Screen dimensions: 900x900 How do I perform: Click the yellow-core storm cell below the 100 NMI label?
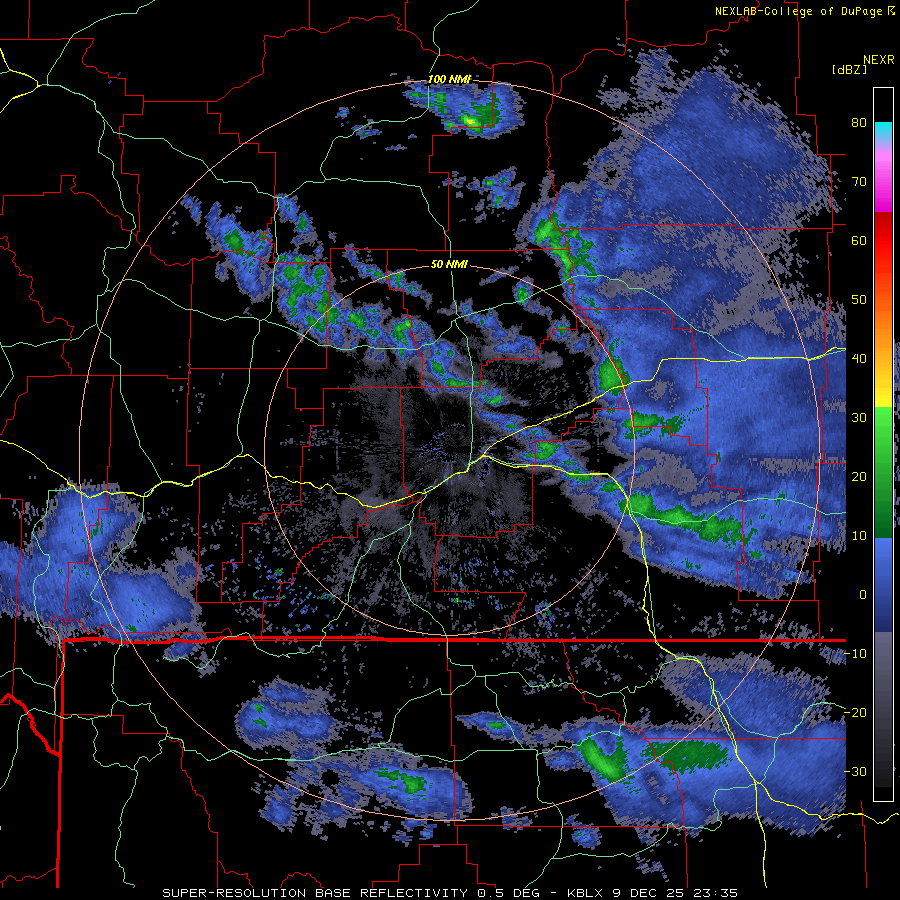(x=470, y=121)
